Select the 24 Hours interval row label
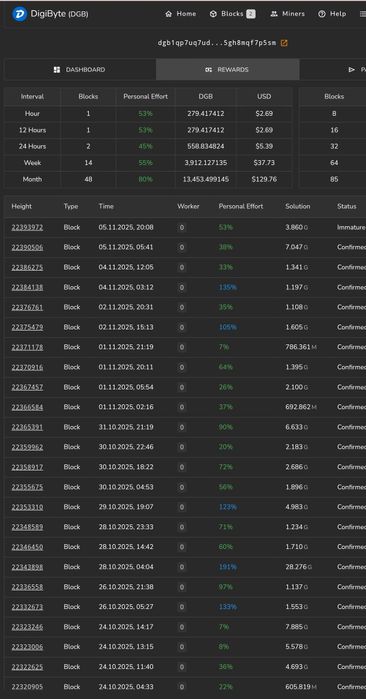The height and width of the screenshot is (699, 366). click(x=32, y=146)
